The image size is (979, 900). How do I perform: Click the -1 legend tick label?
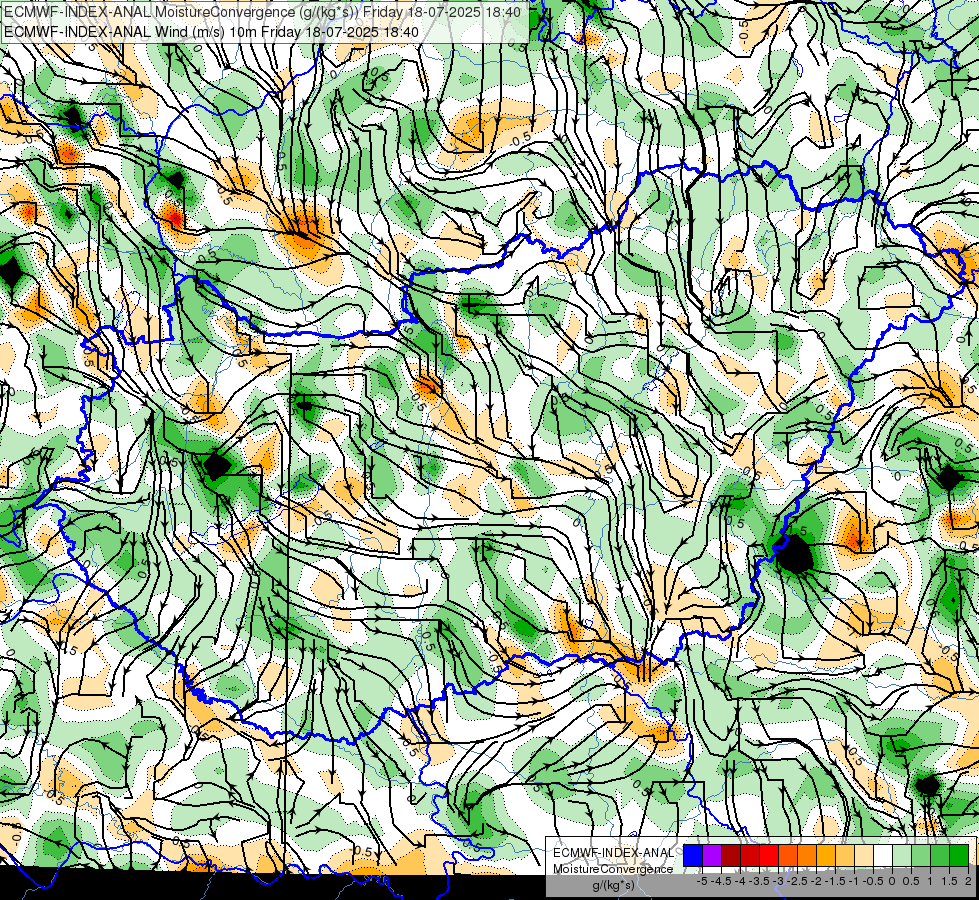click(x=854, y=881)
